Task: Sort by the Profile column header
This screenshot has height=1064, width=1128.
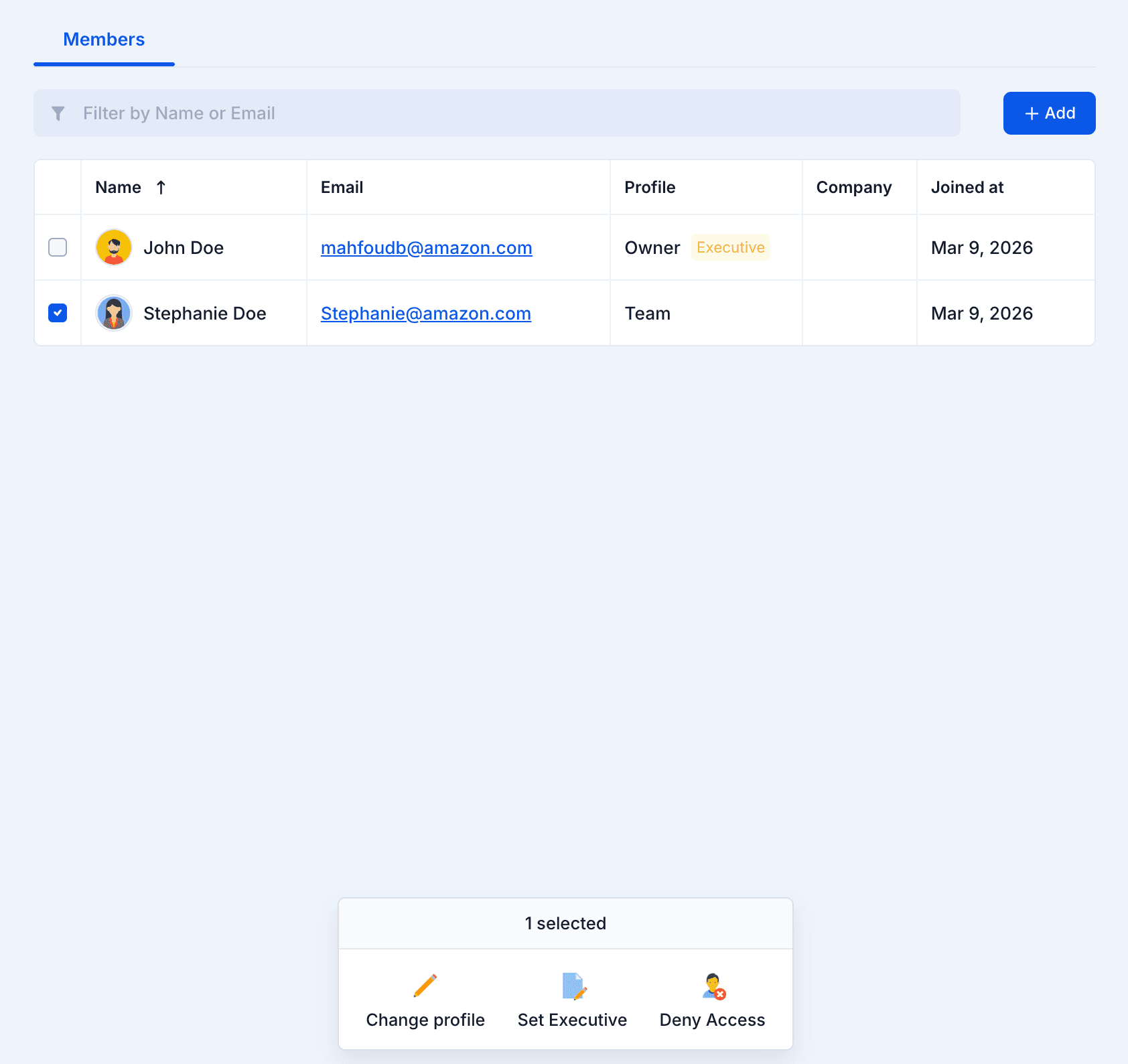Action: point(650,188)
